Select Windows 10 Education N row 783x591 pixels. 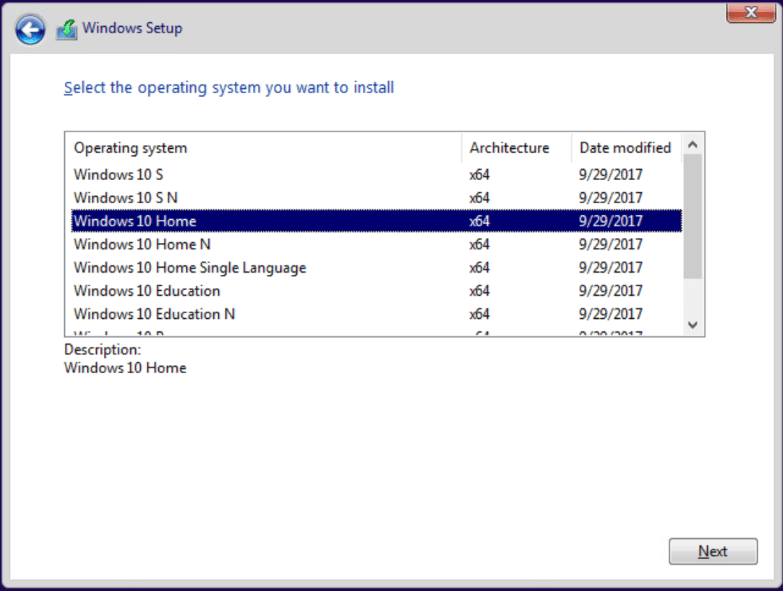click(154, 314)
